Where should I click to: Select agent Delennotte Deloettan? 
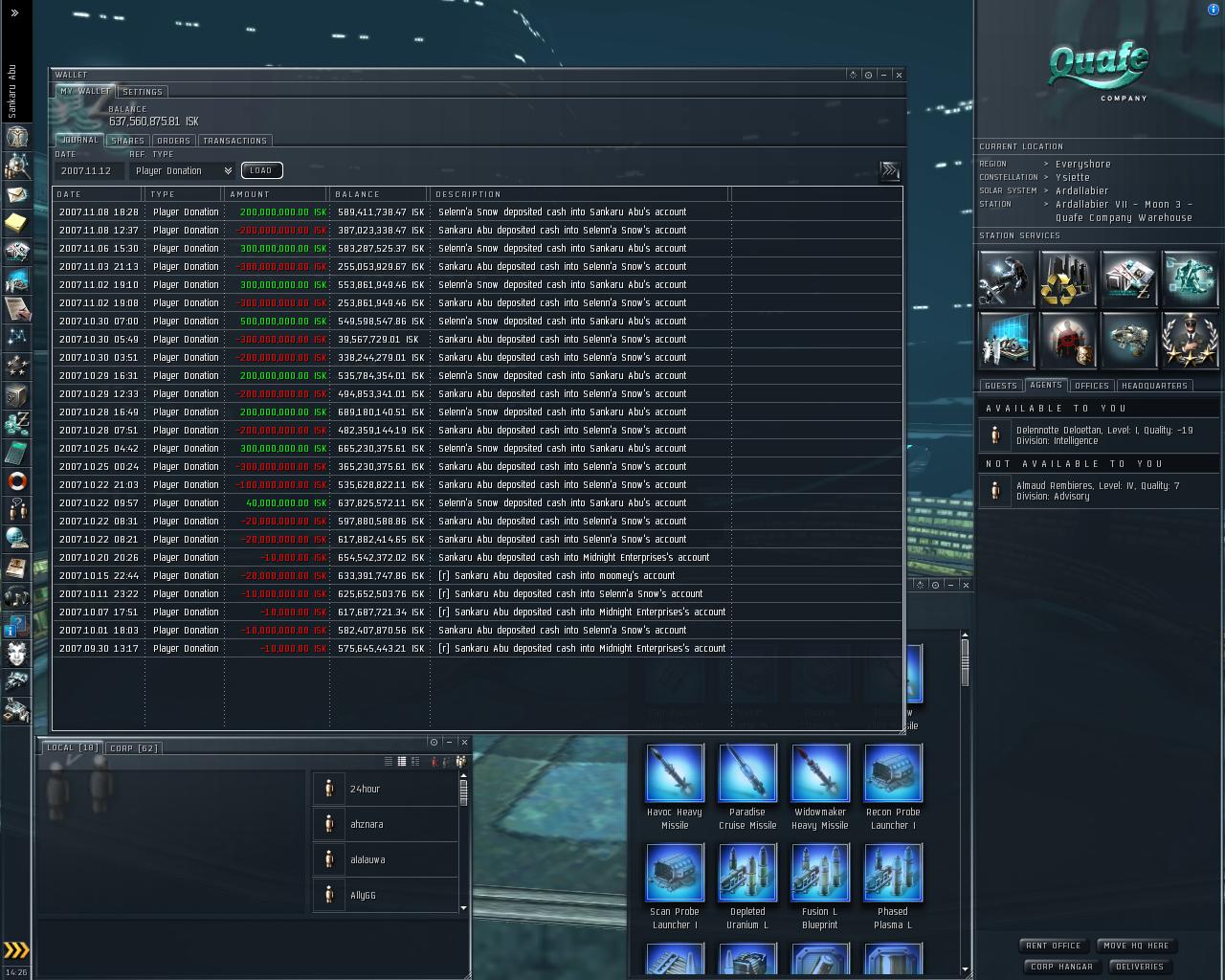point(1099,435)
